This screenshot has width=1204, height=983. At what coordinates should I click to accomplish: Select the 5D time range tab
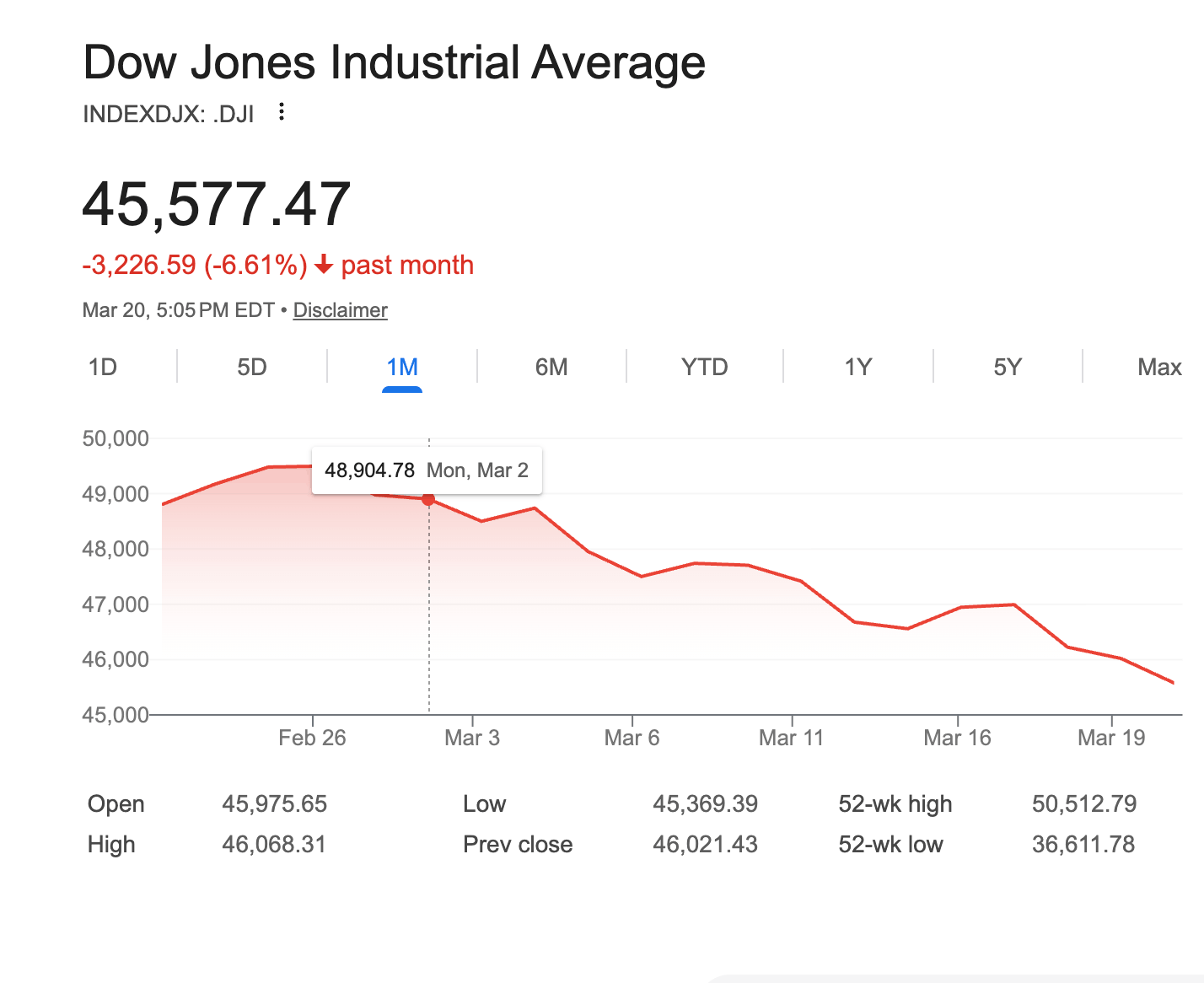click(x=252, y=368)
